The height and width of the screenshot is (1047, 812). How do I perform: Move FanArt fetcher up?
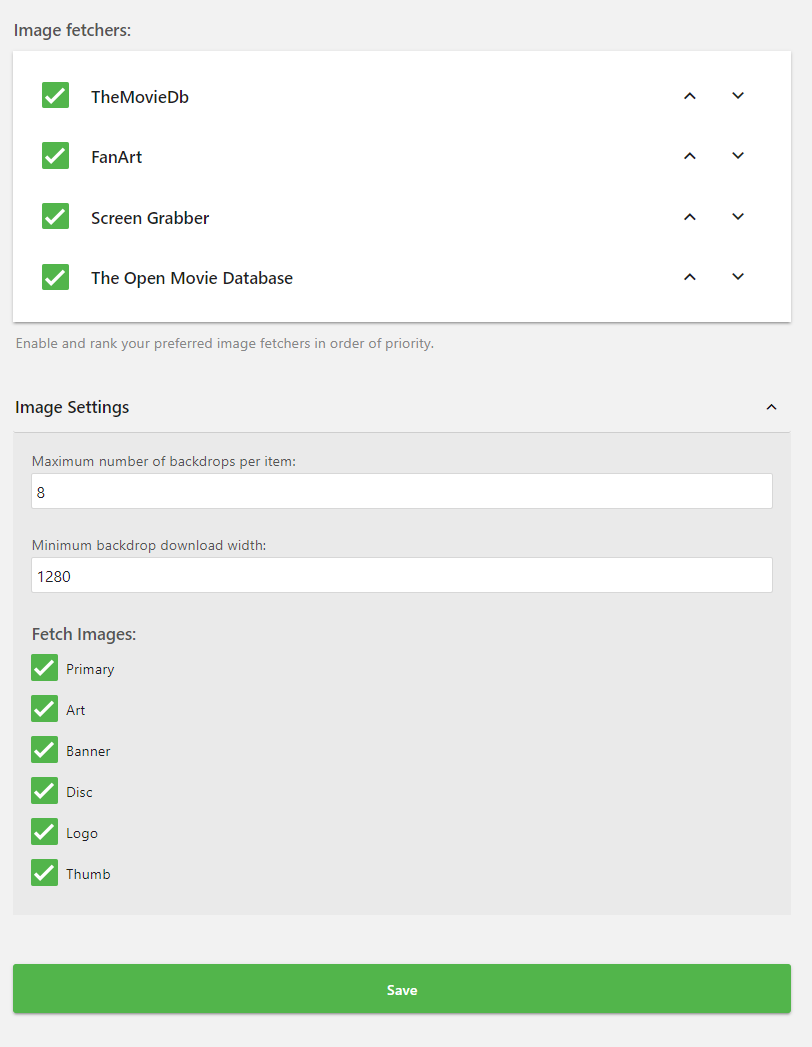tap(689, 156)
